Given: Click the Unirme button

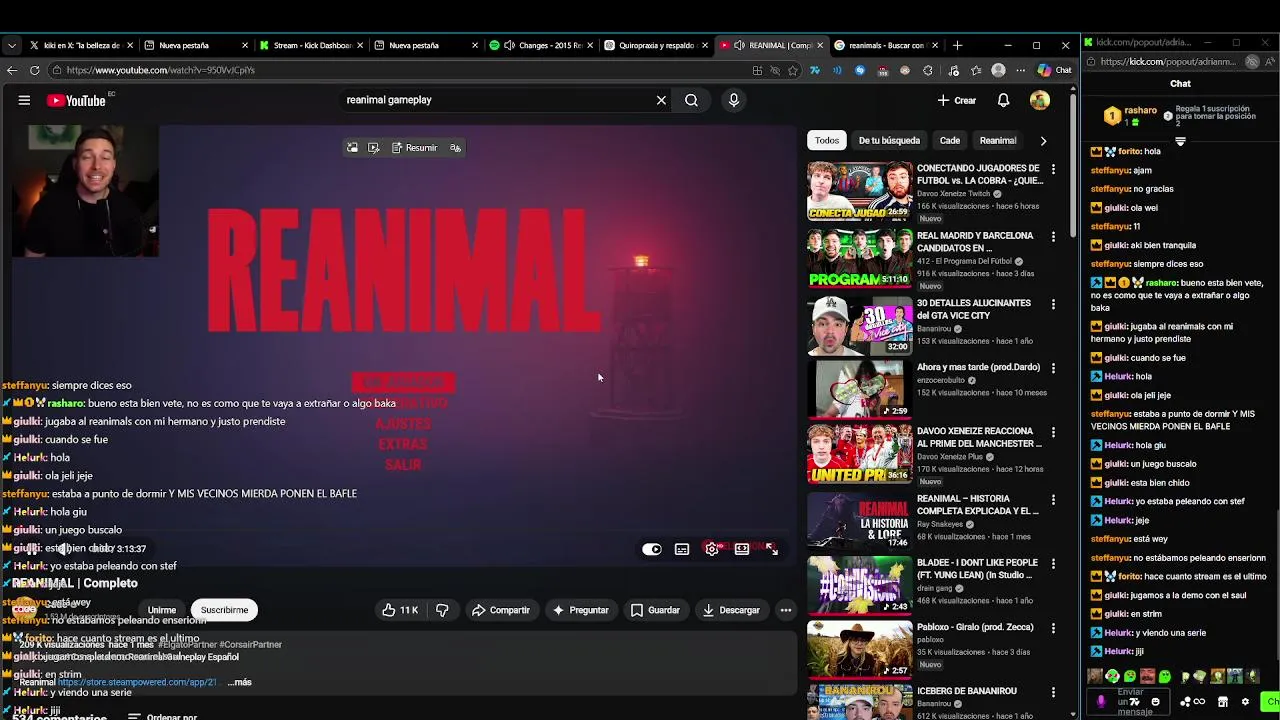Looking at the screenshot, I should pyautogui.click(x=162, y=610).
